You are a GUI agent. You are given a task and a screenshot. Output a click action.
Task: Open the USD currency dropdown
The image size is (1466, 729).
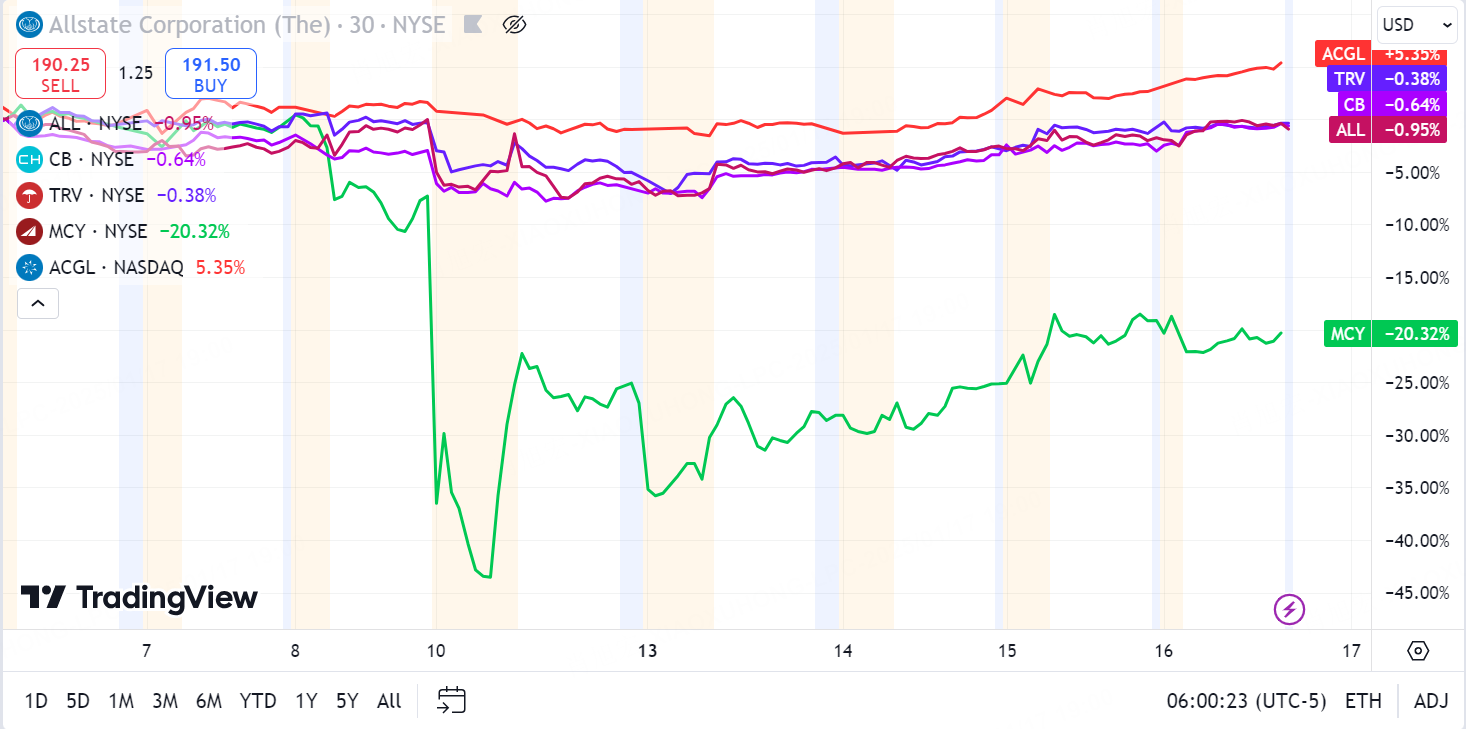click(1417, 25)
